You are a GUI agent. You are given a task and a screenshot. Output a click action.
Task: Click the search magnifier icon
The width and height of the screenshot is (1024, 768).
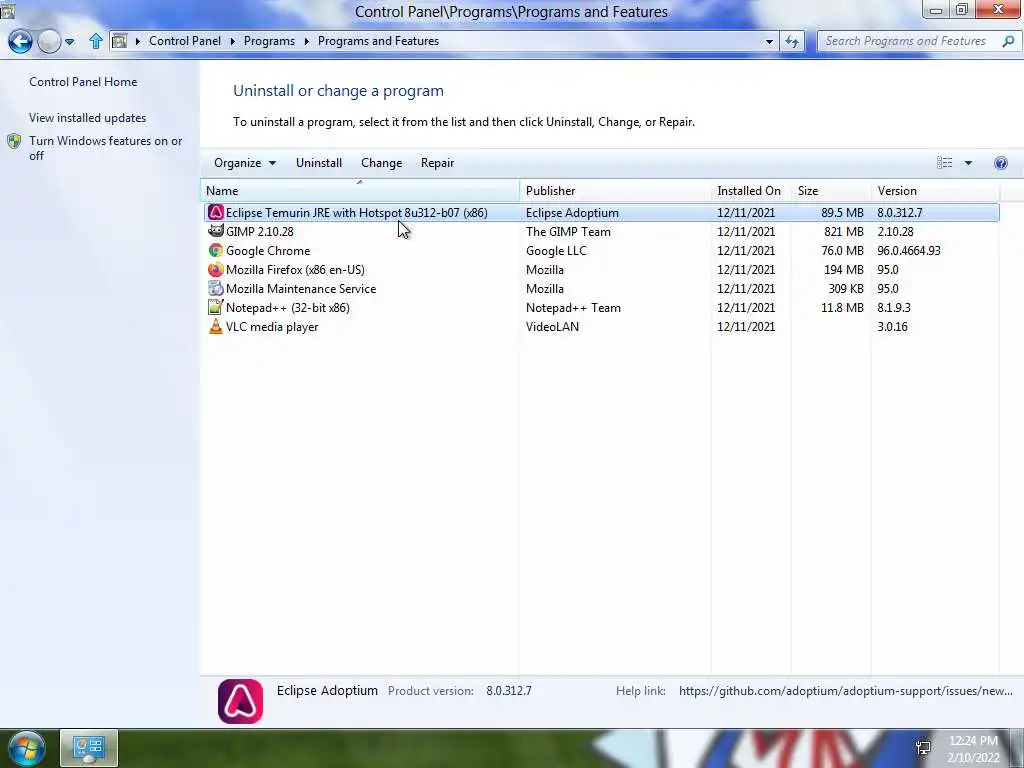click(x=1008, y=41)
